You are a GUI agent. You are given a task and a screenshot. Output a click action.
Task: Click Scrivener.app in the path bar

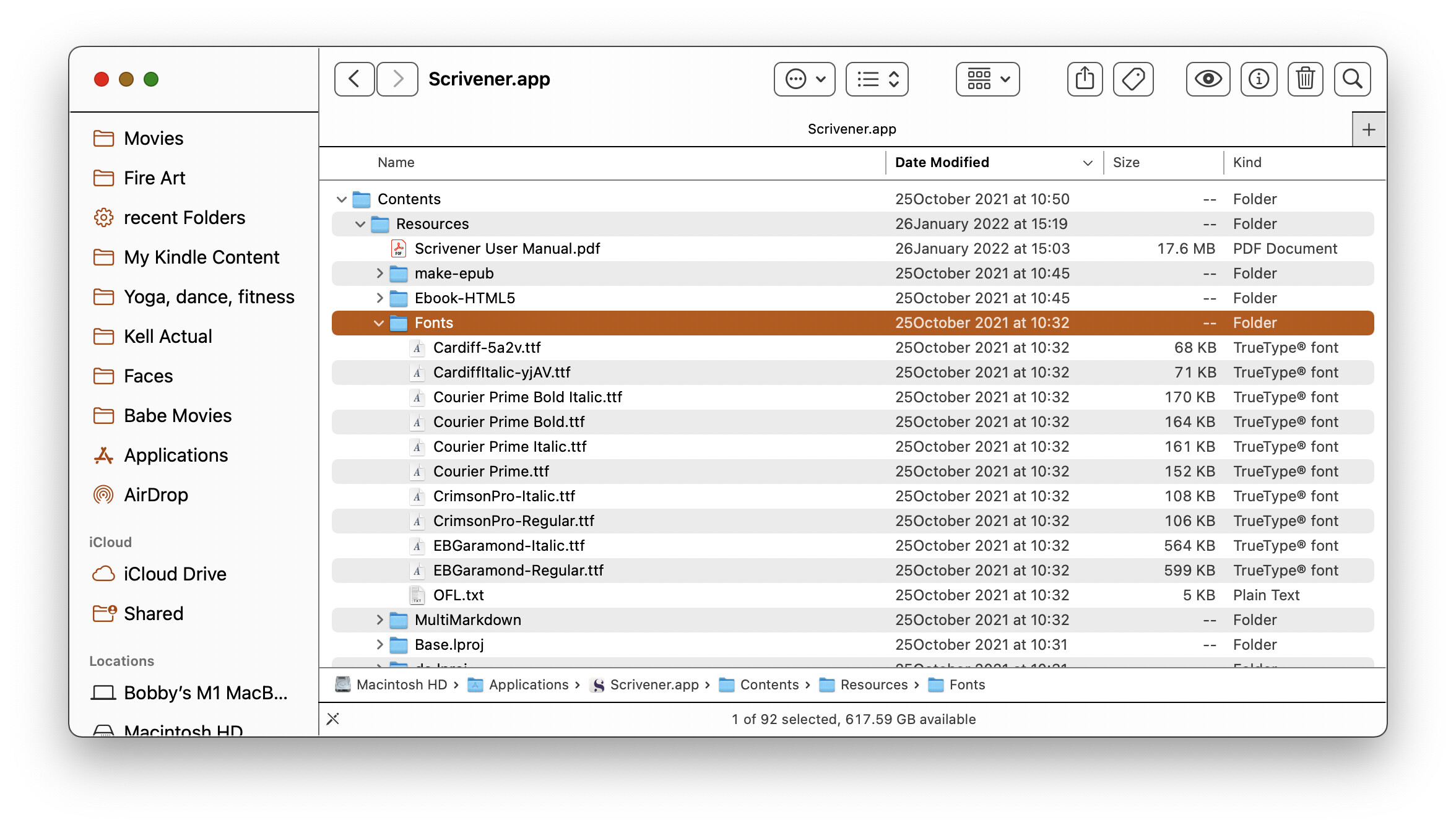644,684
